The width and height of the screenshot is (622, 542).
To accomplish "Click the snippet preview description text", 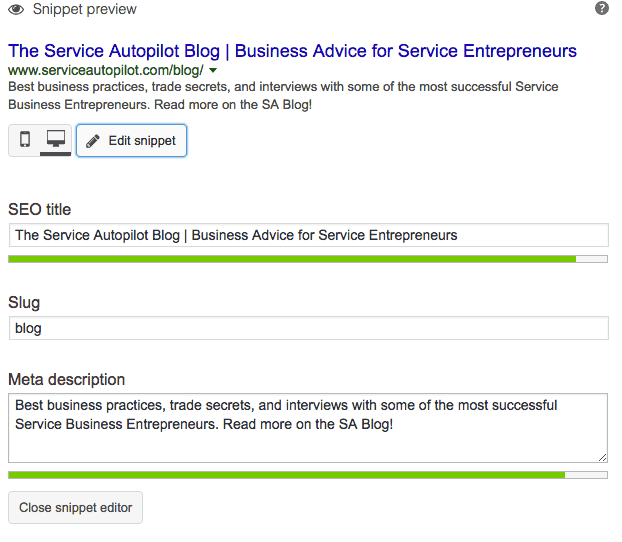I will [x=283, y=96].
